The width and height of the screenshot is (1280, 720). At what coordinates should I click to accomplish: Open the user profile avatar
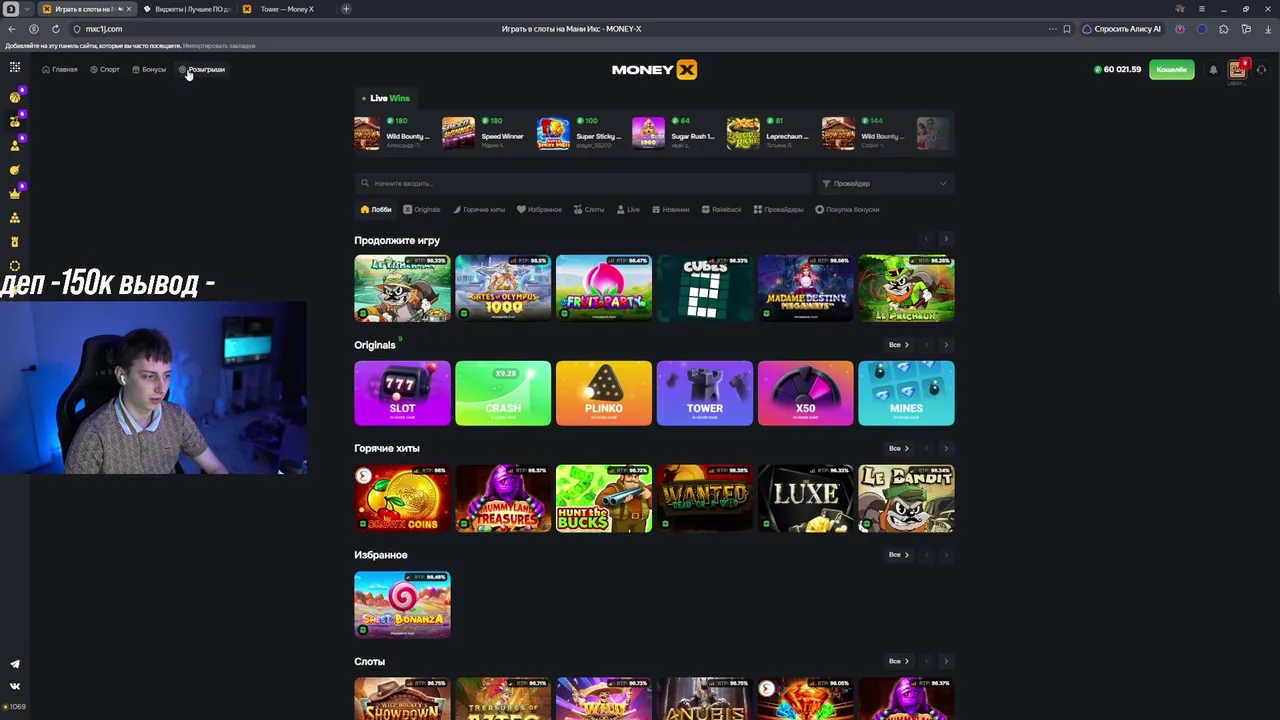tap(1238, 69)
